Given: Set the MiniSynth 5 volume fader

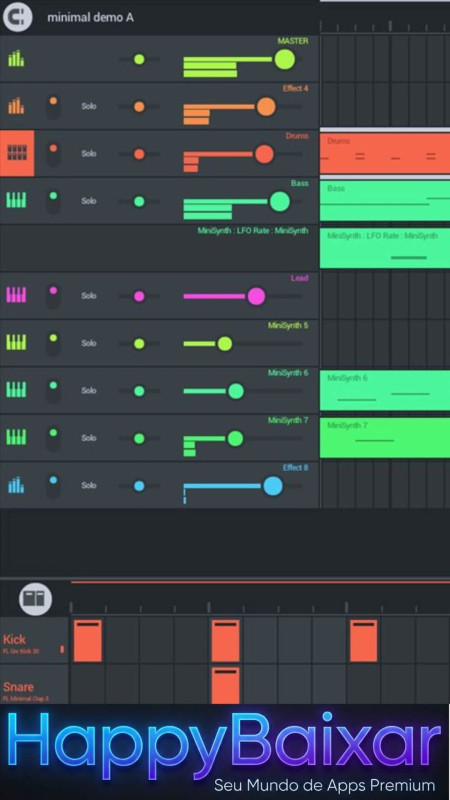Looking at the screenshot, I should [224, 344].
